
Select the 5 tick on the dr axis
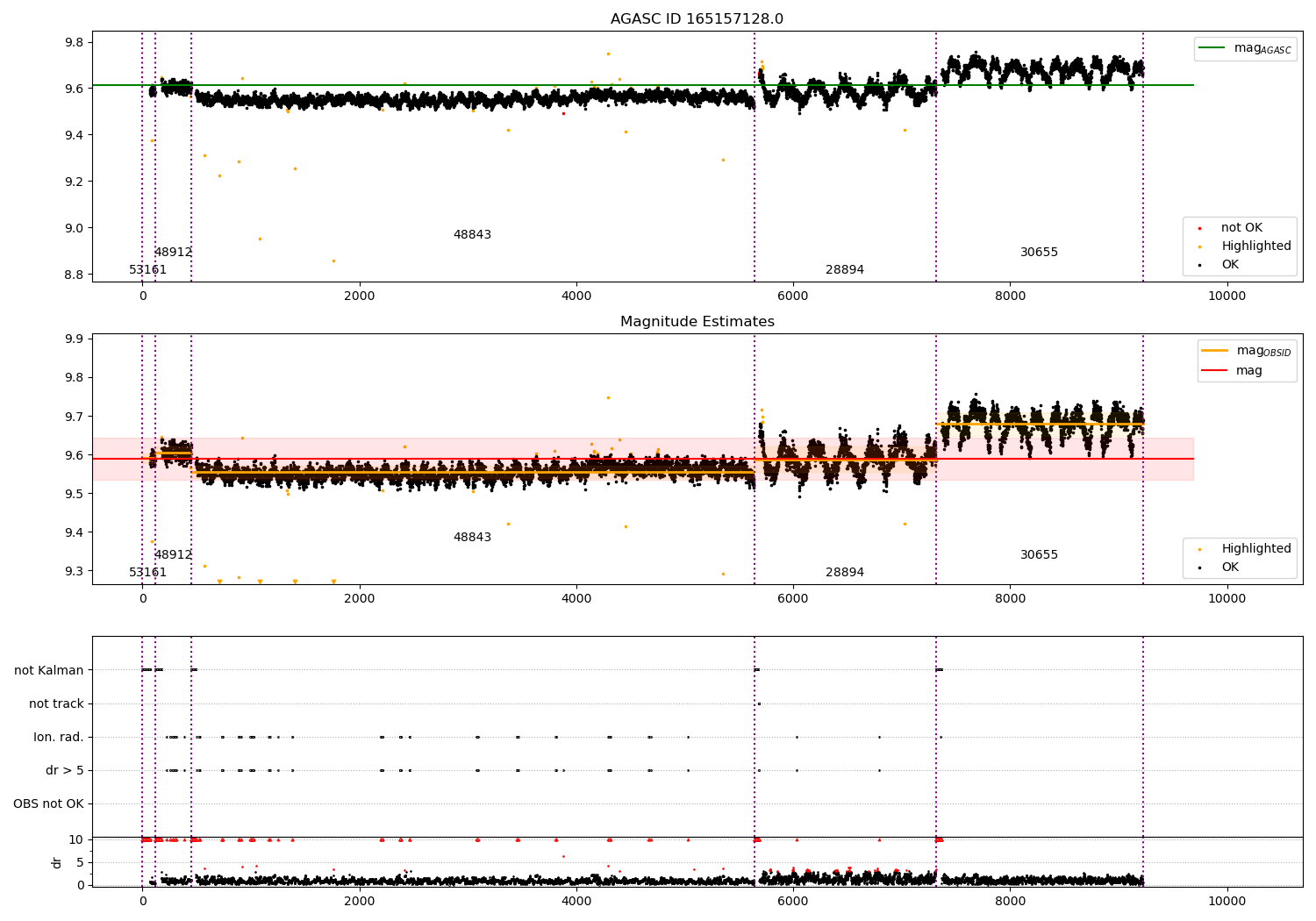tap(80, 862)
